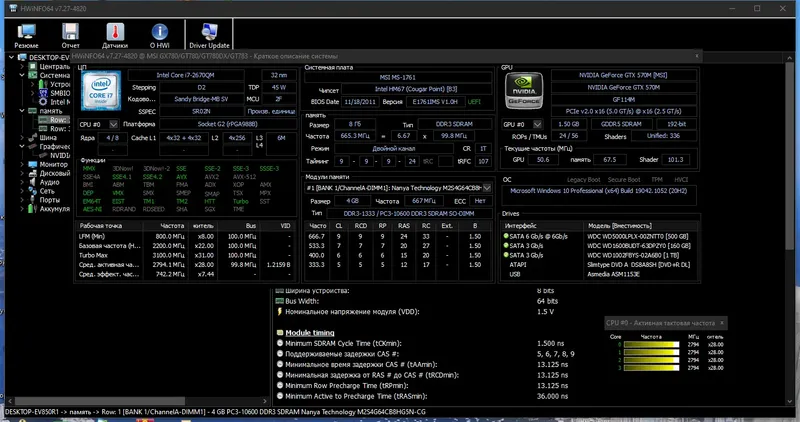The height and width of the screenshot is (422, 800).
Task: Launch the Driver Update toolbar icon
Action: 209,36
